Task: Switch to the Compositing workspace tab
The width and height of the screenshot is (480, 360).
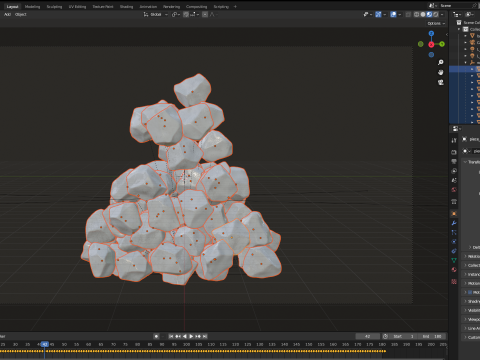Action: (196, 6)
